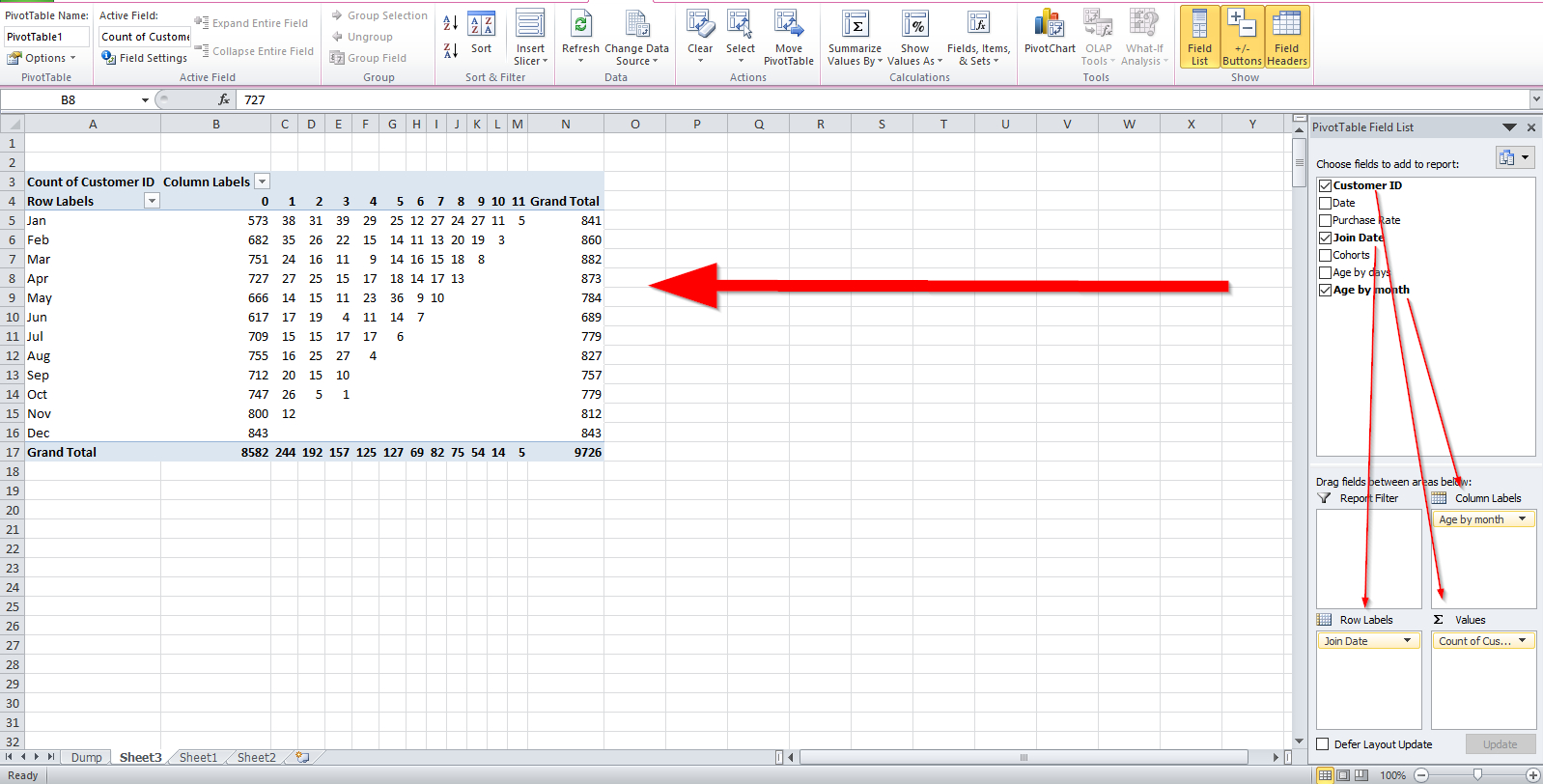Image resolution: width=1543 pixels, height=784 pixels.
Task: Click Collapse Entire Field
Action: click(254, 51)
